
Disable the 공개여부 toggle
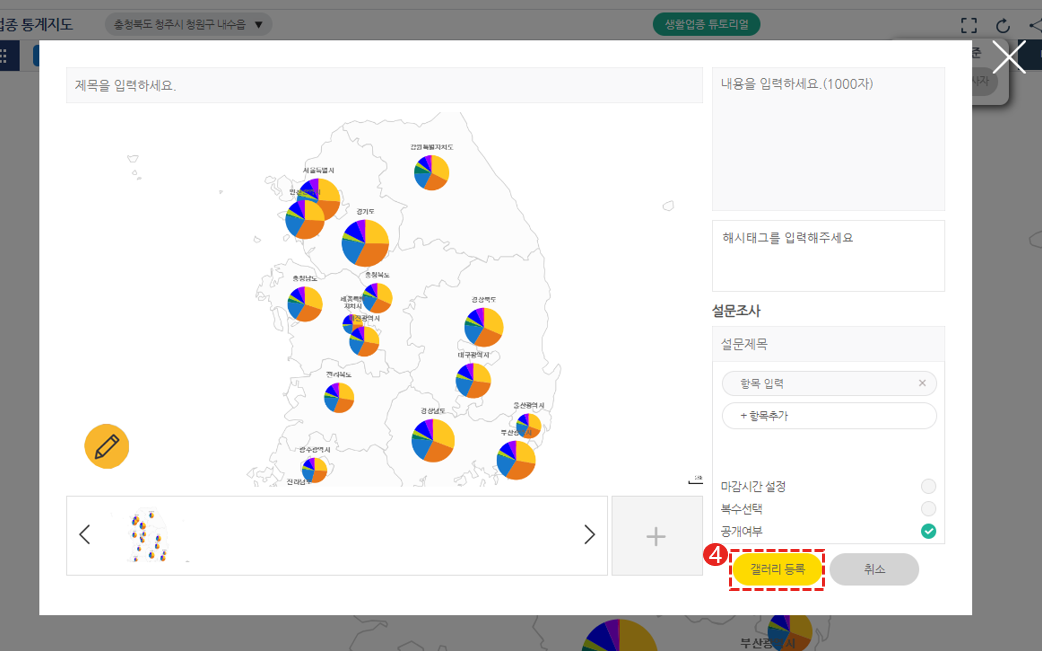click(928, 532)
